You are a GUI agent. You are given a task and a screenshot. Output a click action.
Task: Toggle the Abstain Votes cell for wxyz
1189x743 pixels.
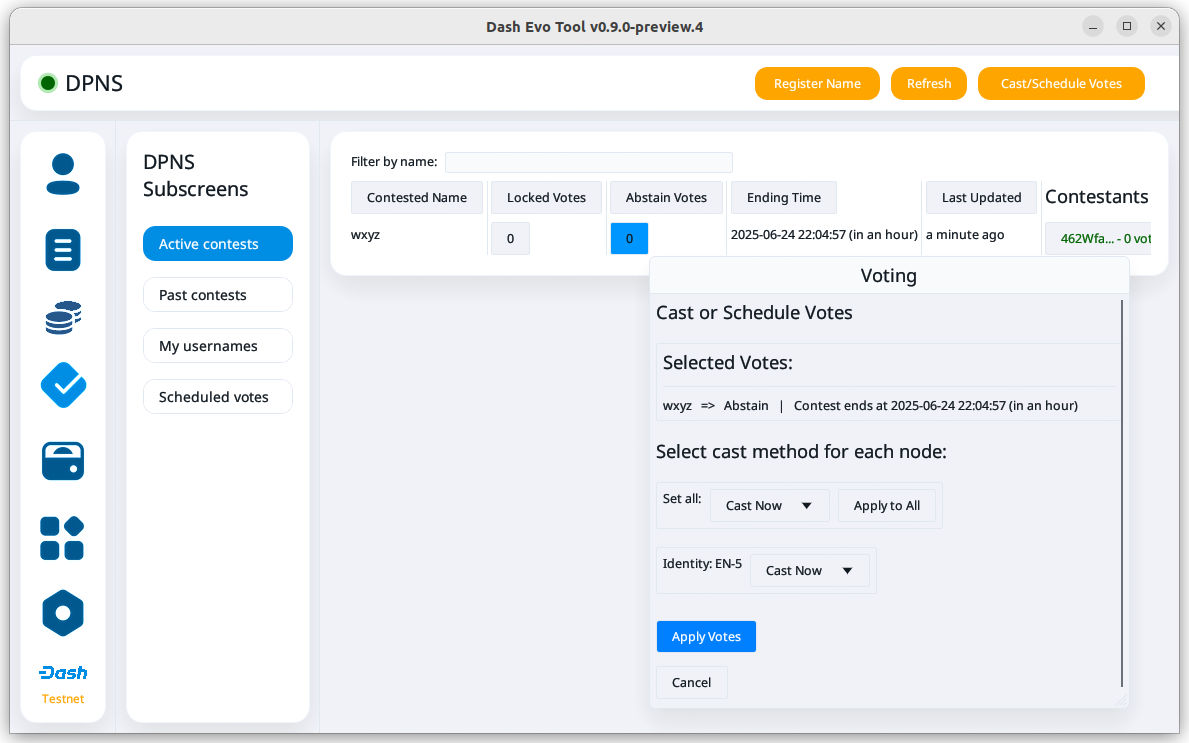(x=629, y=238)
